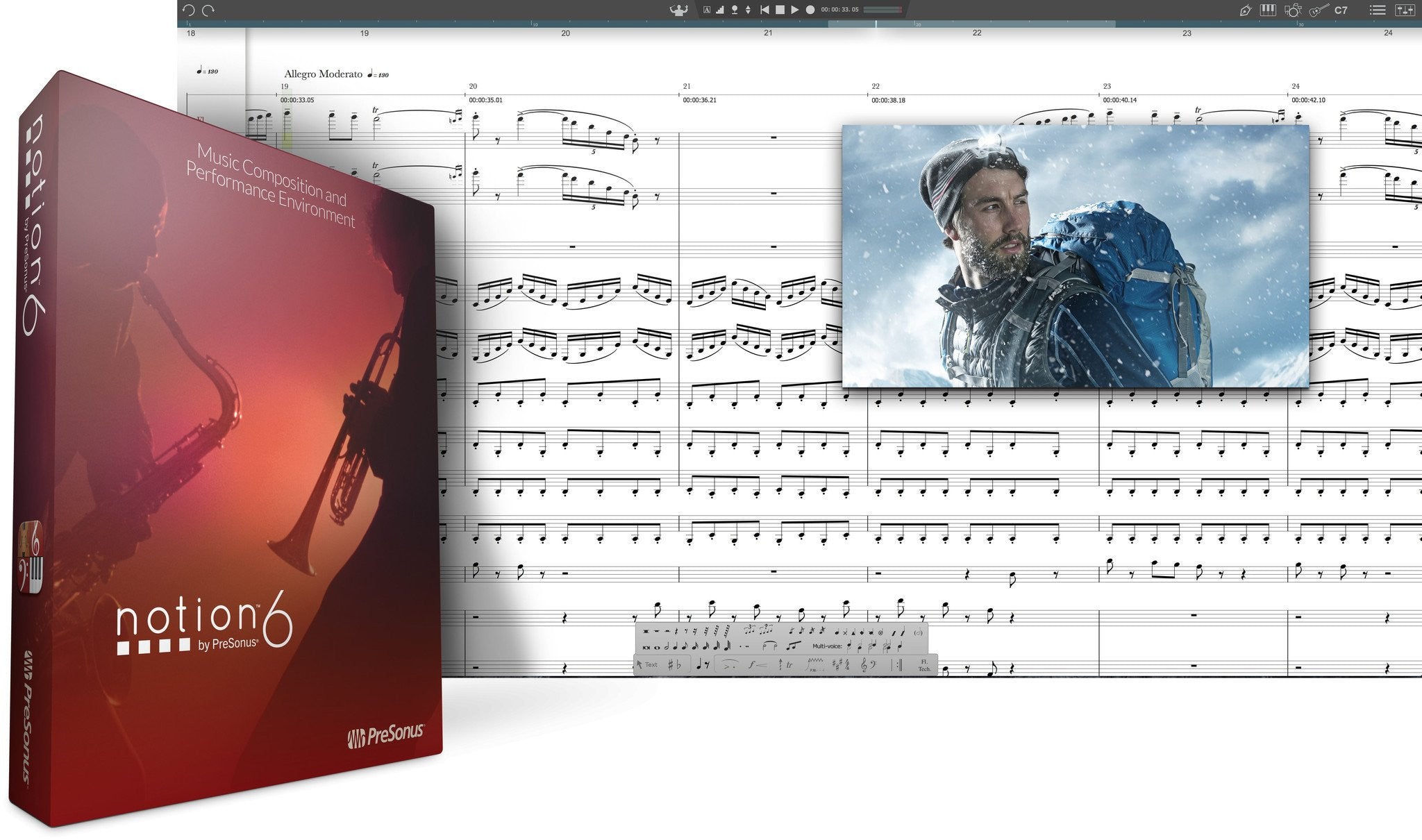
Task: Open the transpose up/down stepper control
Action: [x=748, y=10]
